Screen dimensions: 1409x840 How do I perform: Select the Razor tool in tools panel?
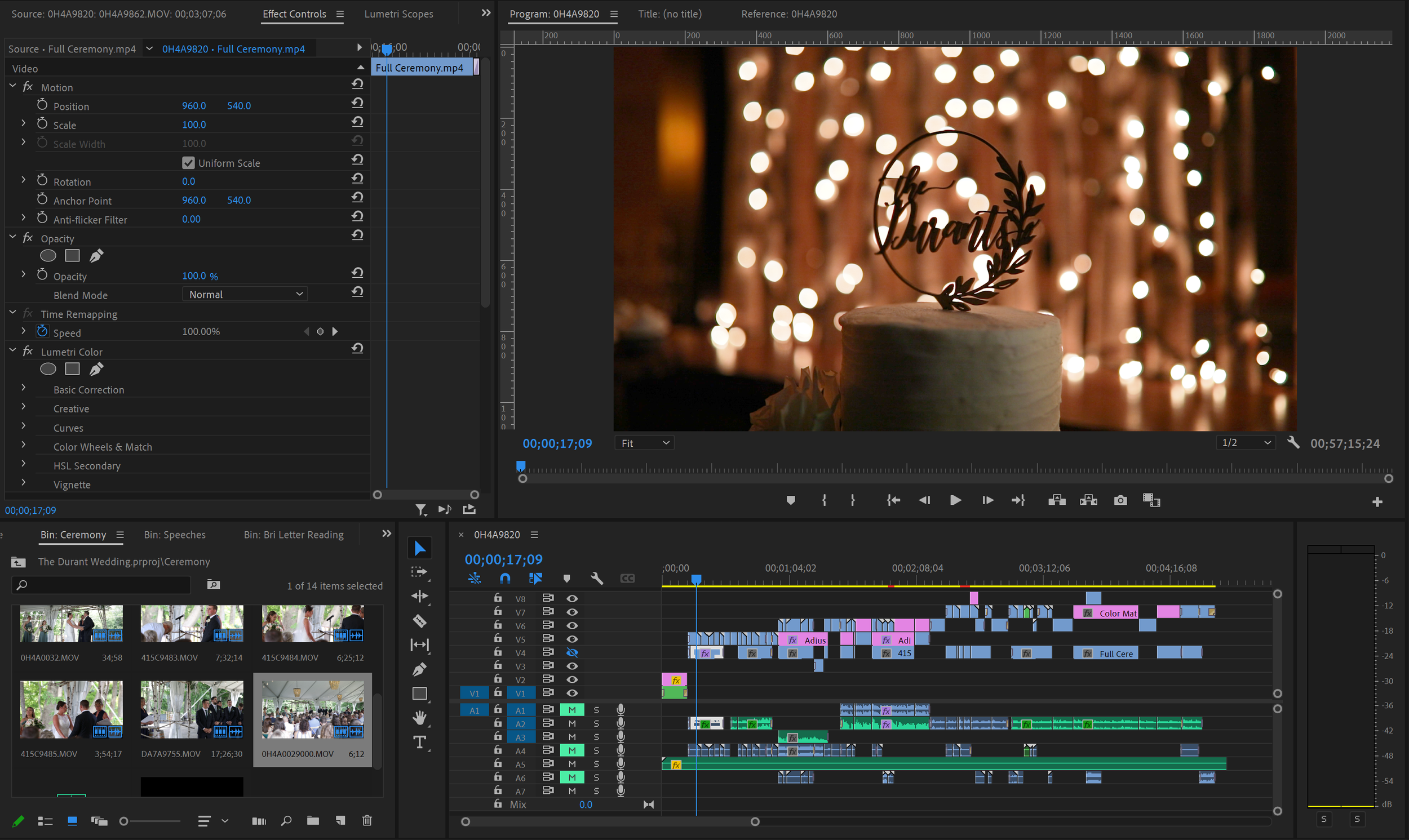coord(419,621)
